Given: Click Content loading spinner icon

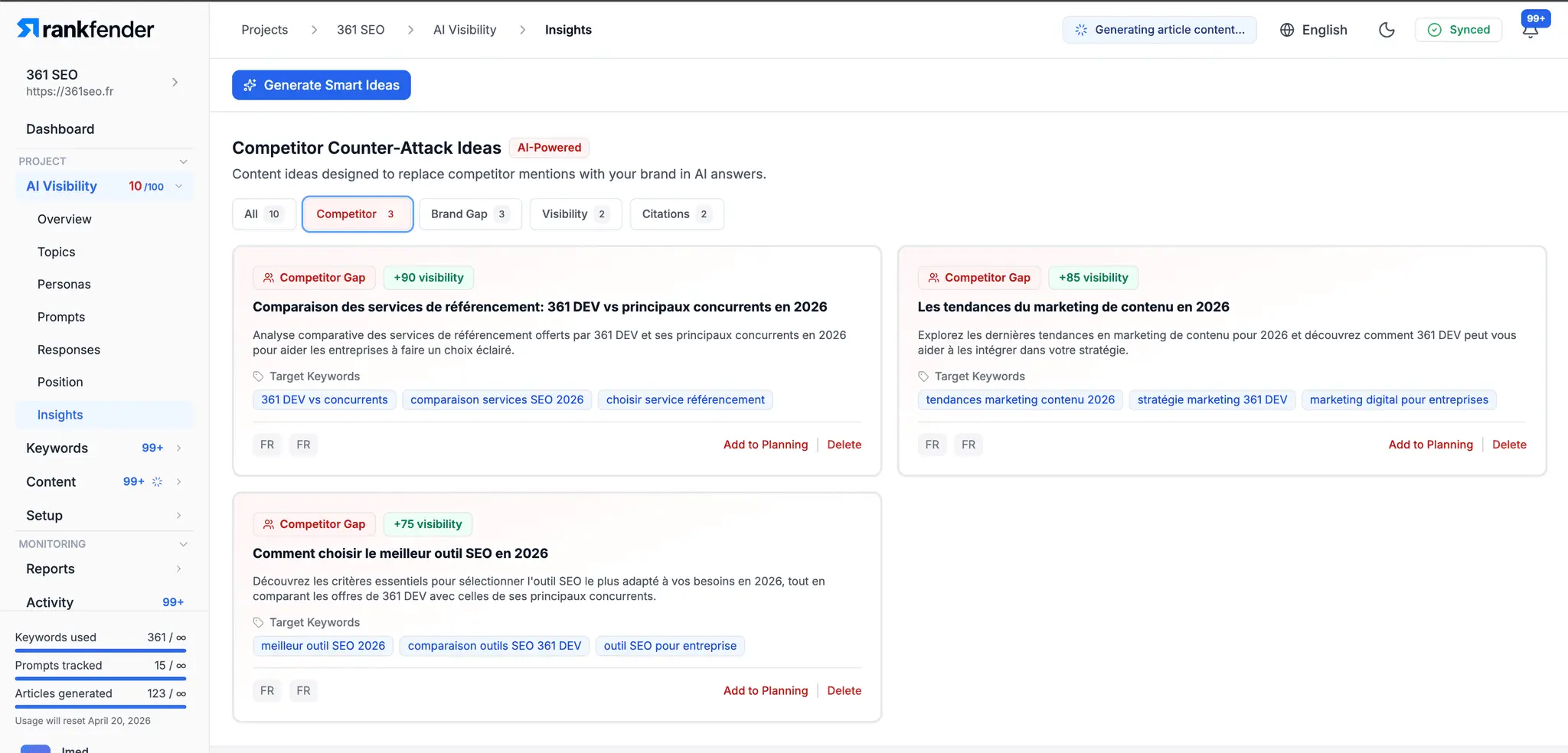Looking at the screenshot, I should coord(157,482).
